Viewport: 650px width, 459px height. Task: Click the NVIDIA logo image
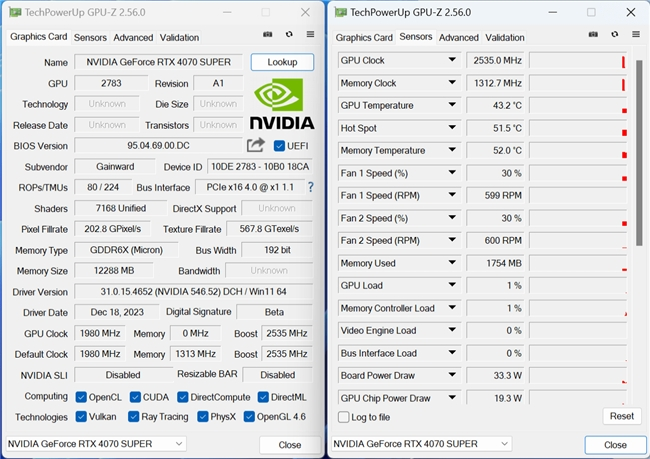pos(283,105)
